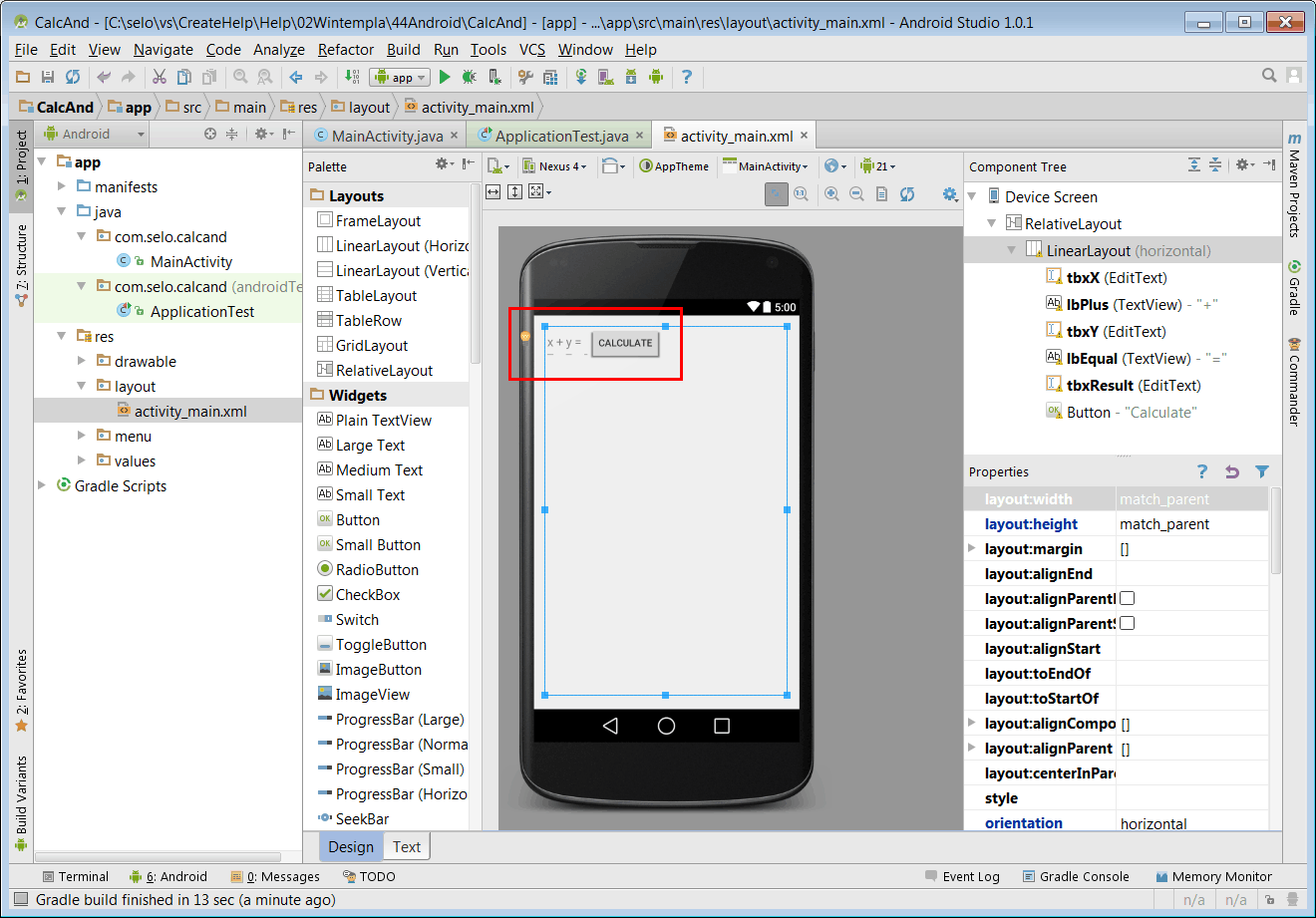Click Scroll from Source target icon

[x=209, y=134]
